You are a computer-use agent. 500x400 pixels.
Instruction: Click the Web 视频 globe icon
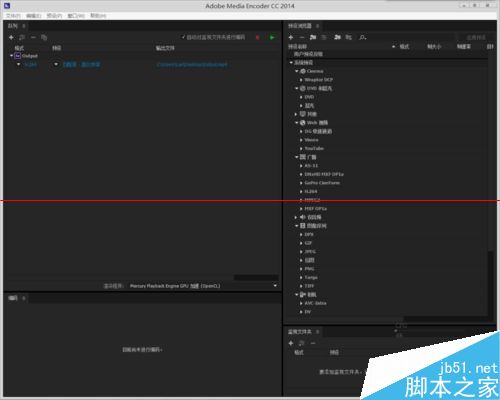pyautogui.click(x=303, y=123)
